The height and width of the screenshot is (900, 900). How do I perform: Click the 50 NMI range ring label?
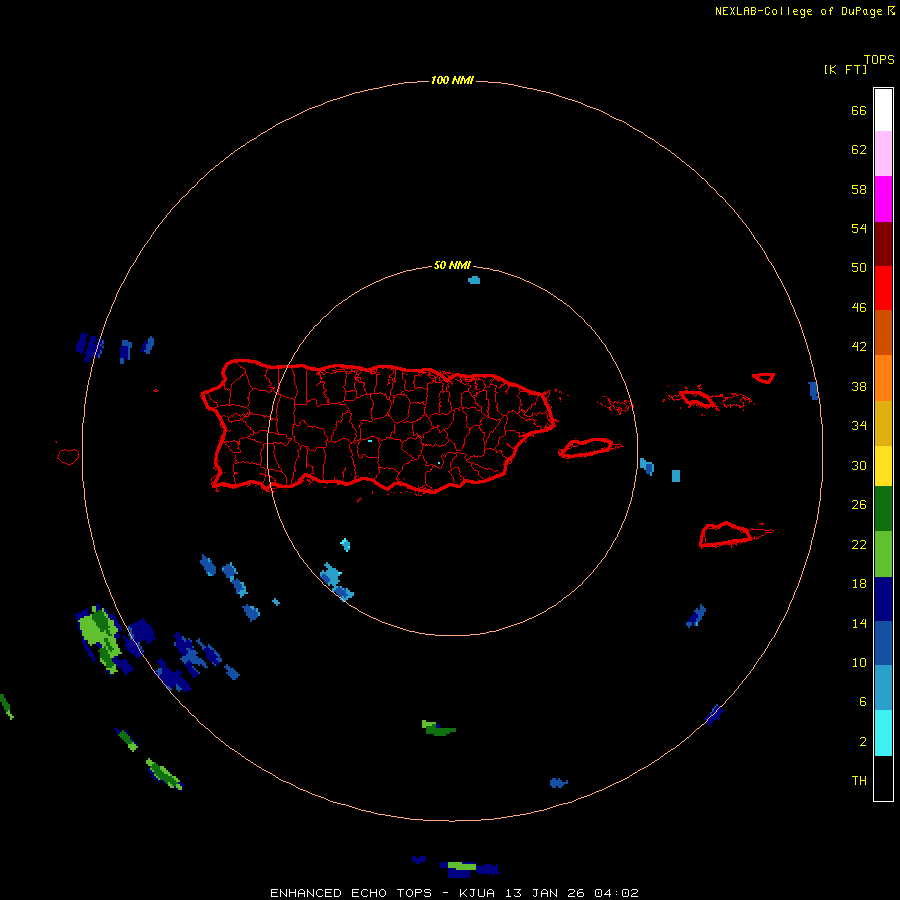point(452,265)
